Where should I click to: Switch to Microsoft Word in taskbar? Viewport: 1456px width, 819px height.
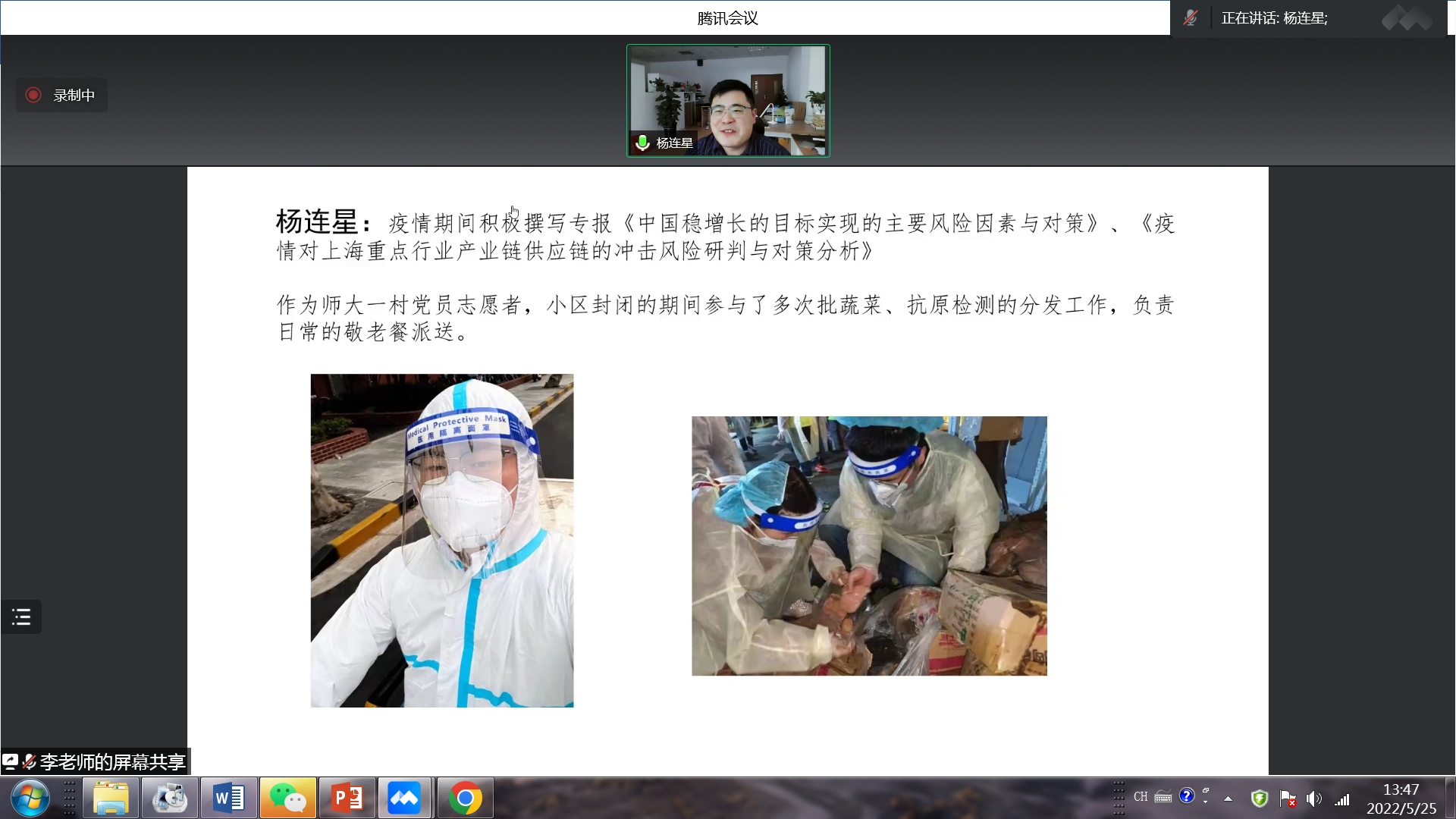229,798
